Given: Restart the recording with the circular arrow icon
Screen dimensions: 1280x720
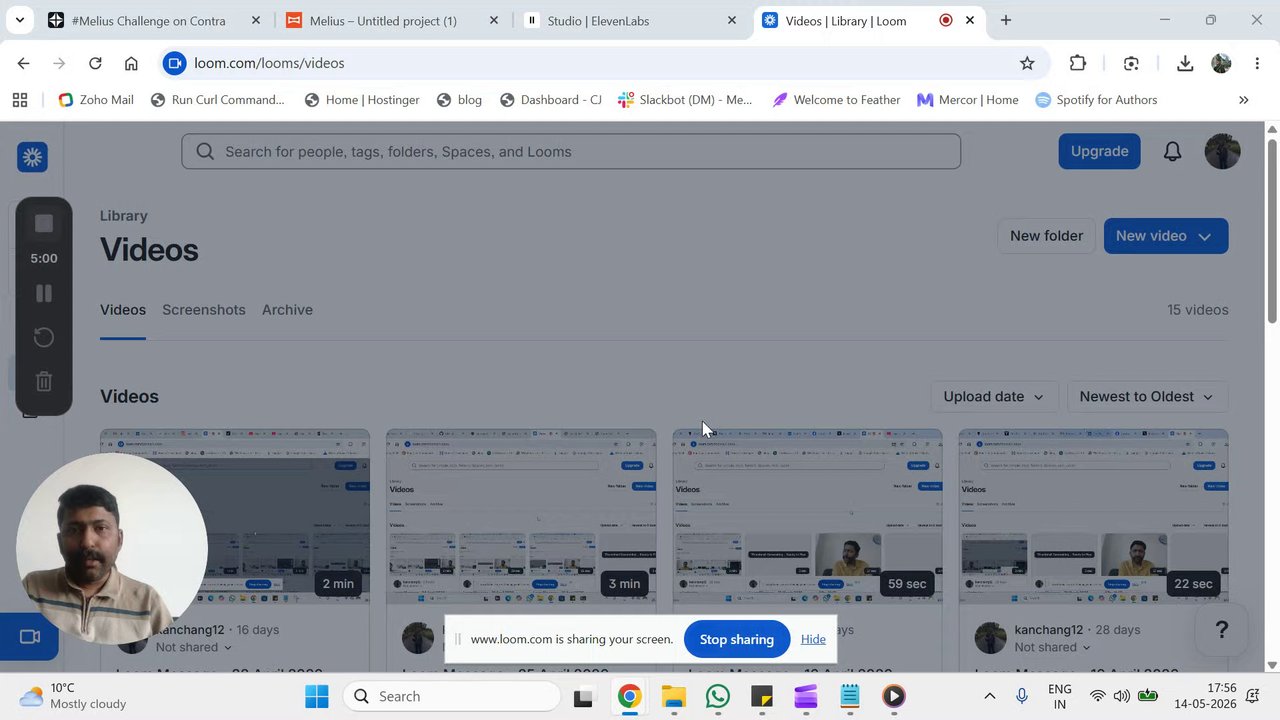Looking at the screenshot, I should [x=44, y=337].
